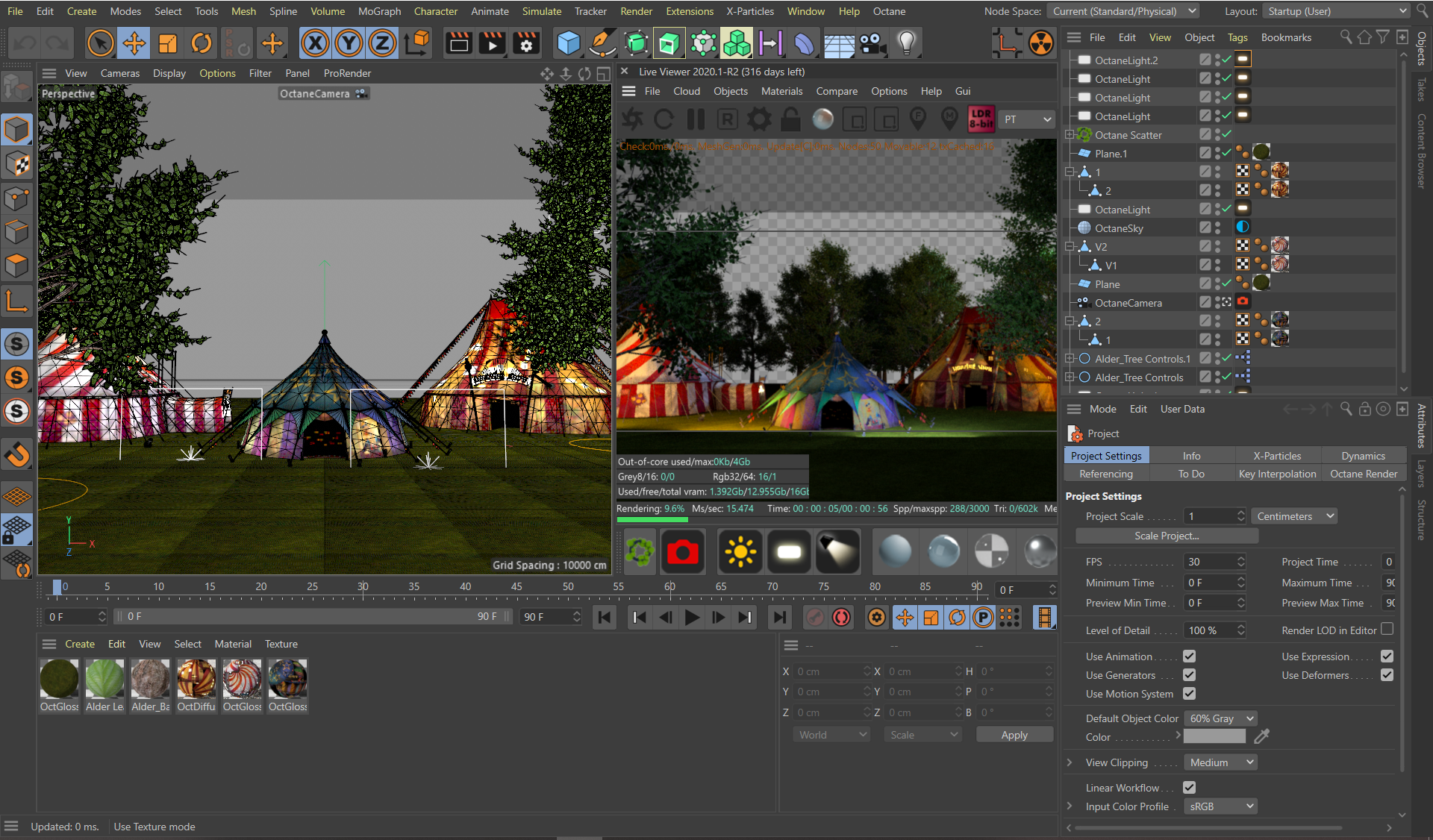The image size is (1433, 840).
Task: Enable Render LOD in Editor checkbox
Action: coord(1387,630)
